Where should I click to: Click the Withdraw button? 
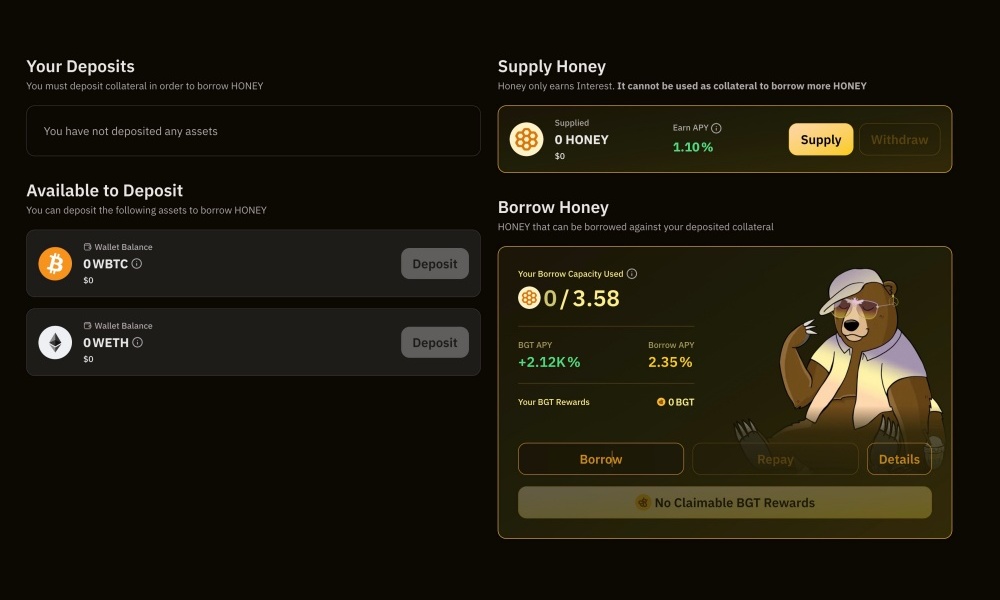point(899,139)
